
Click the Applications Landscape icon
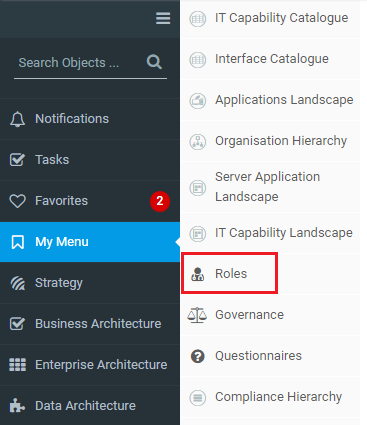point(198,101)
